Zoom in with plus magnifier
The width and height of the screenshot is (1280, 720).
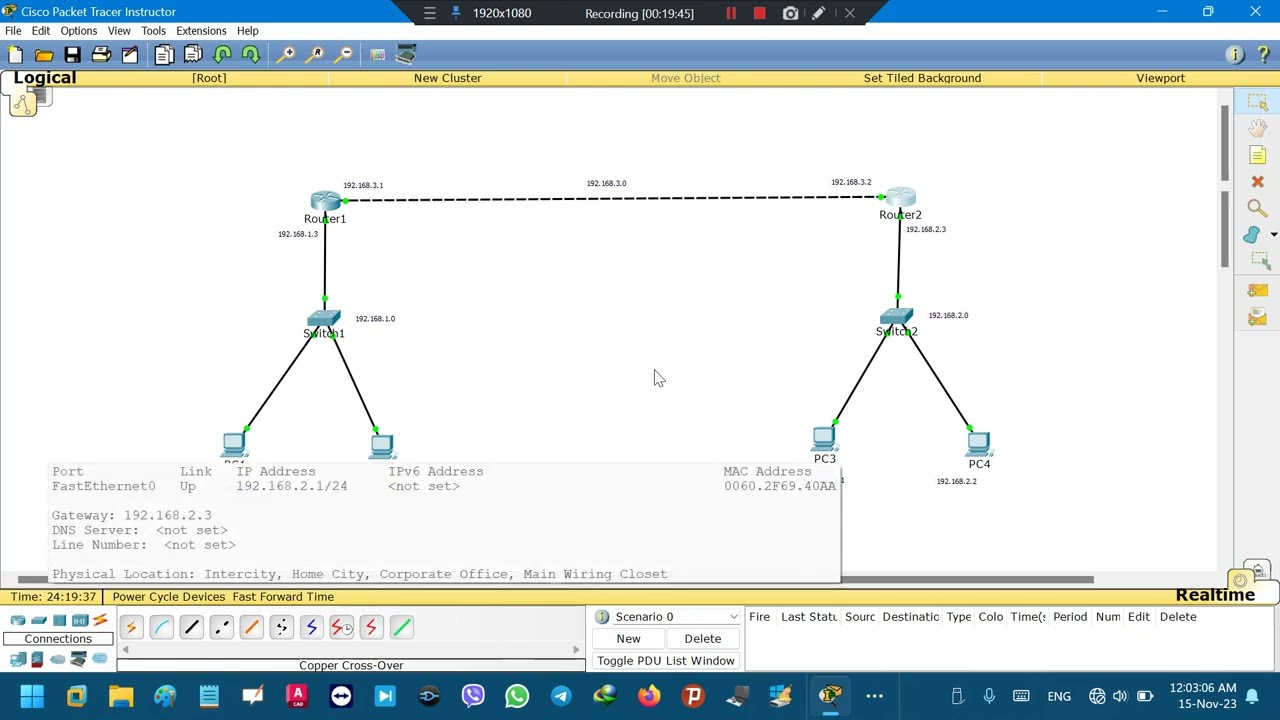(286, 54)
